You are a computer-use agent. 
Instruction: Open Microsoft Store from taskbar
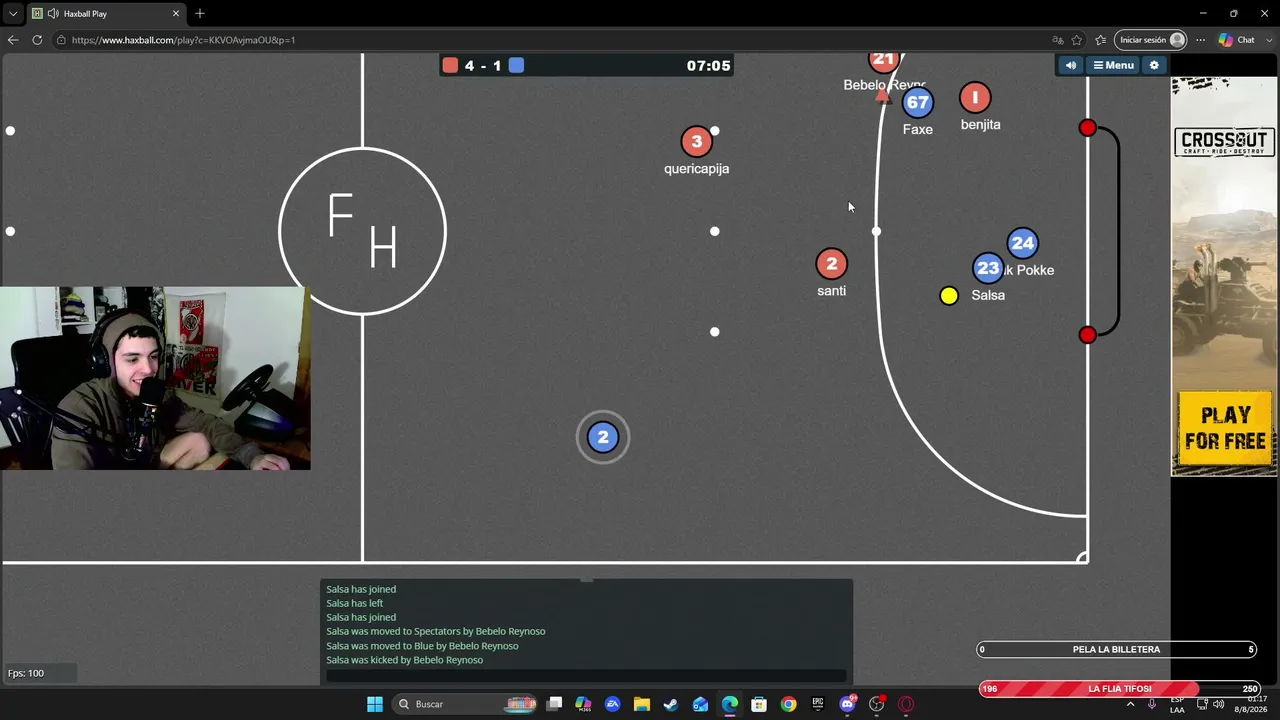759,704
